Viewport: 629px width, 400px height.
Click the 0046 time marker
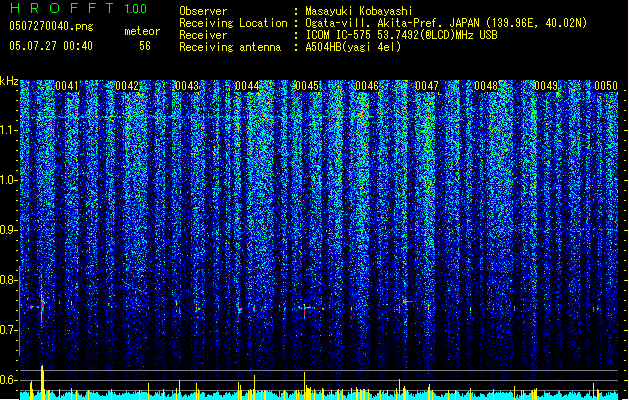[x=367, y=86]
